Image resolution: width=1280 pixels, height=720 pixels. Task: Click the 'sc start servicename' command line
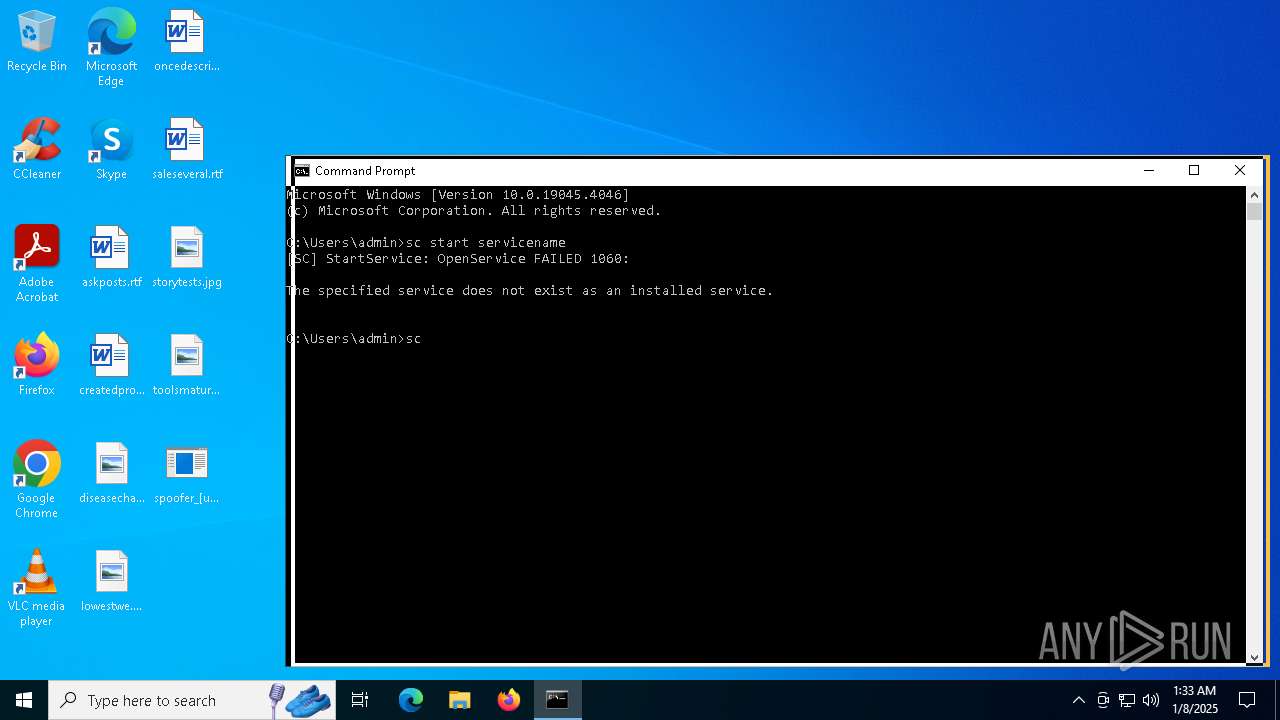[427, 243]
